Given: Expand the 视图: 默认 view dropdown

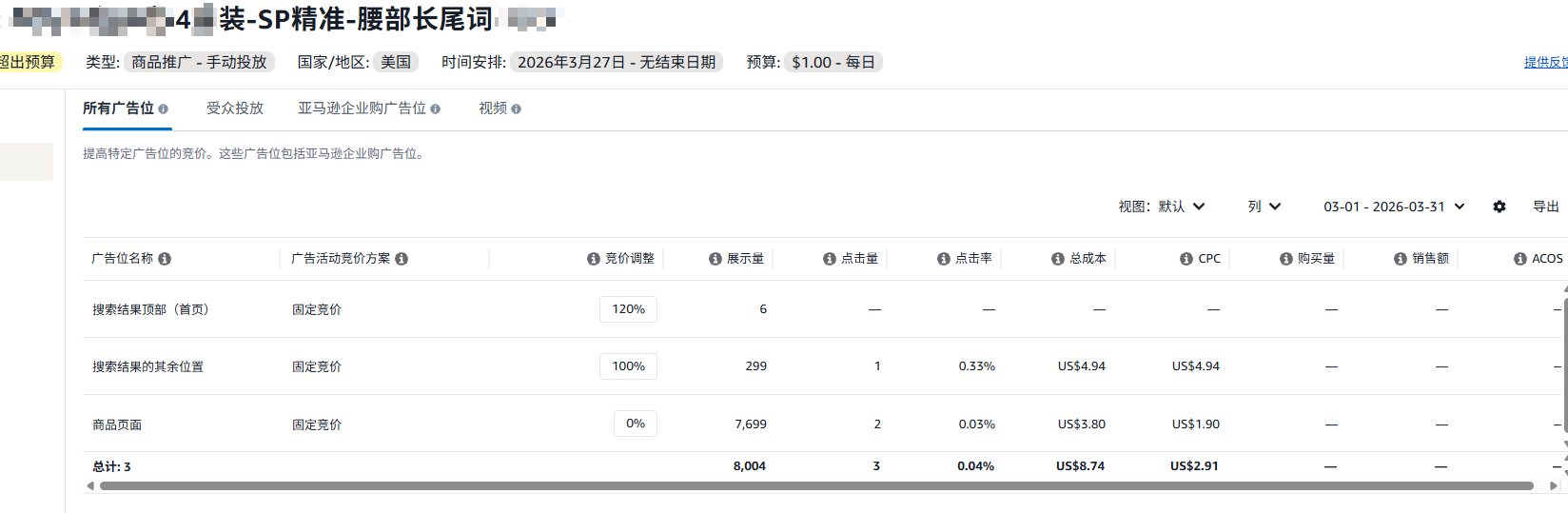Looking at the screenshot, I should [x=1162, y=207].
